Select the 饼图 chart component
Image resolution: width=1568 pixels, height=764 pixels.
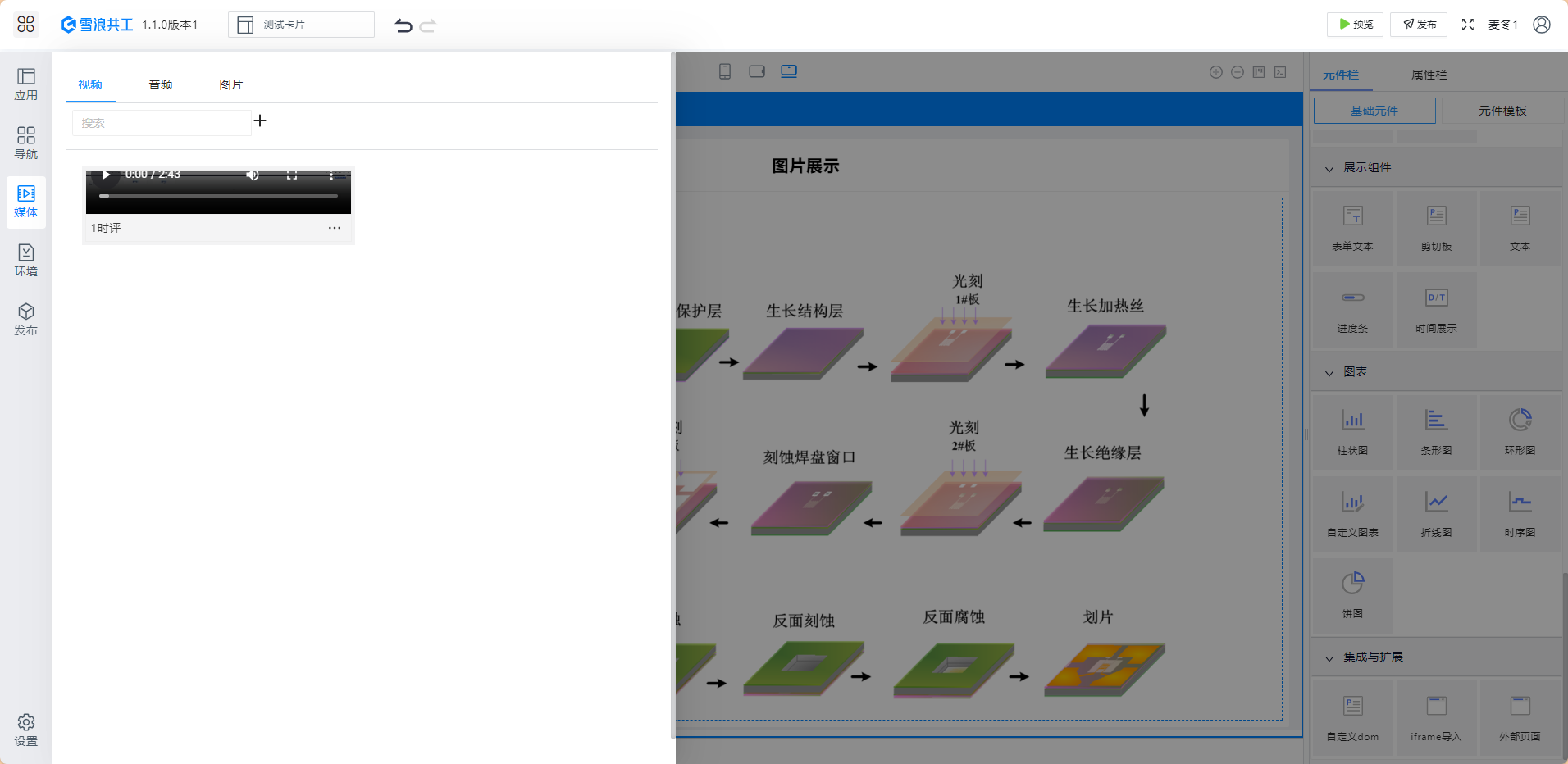point(1353,596)
